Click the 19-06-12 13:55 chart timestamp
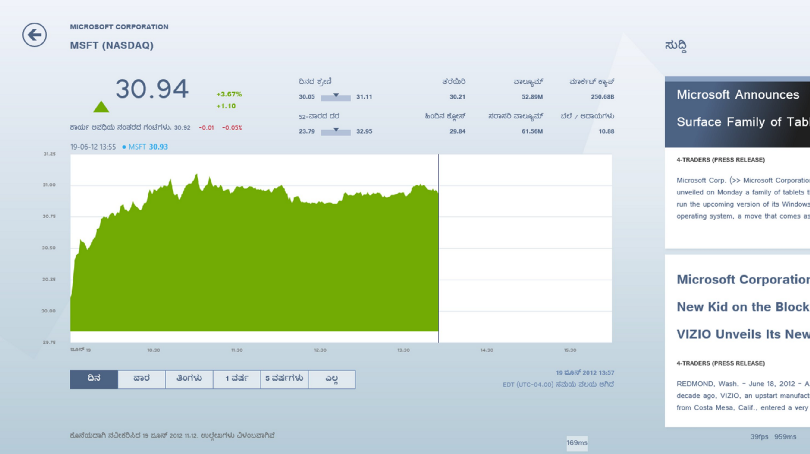 (x=93, y=147)
